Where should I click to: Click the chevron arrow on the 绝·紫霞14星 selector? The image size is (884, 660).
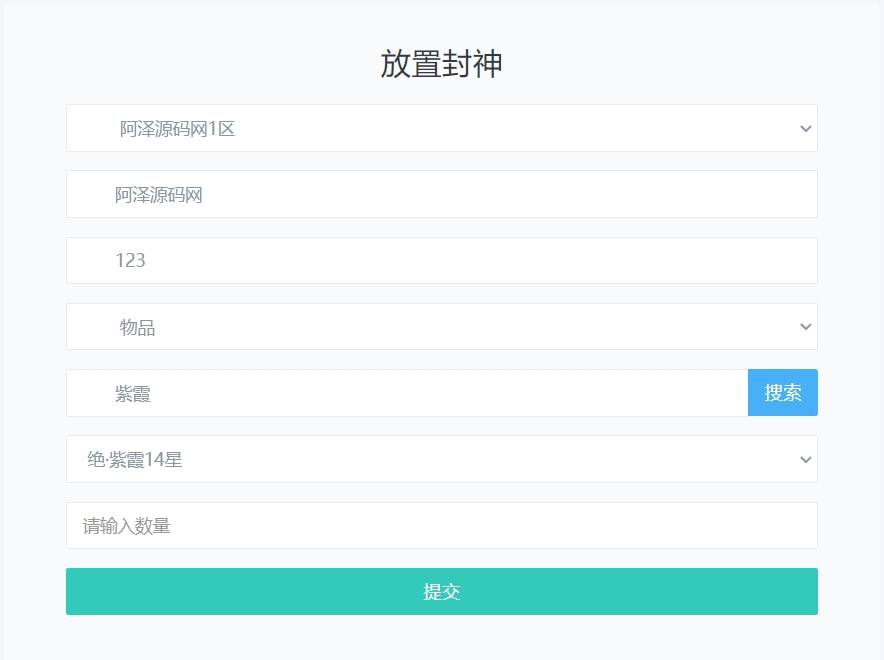pos(805,460)
